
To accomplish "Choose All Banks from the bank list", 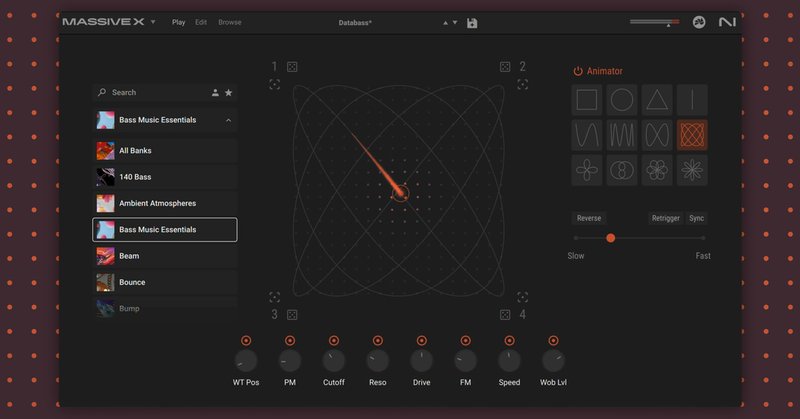I will (165, 151).
